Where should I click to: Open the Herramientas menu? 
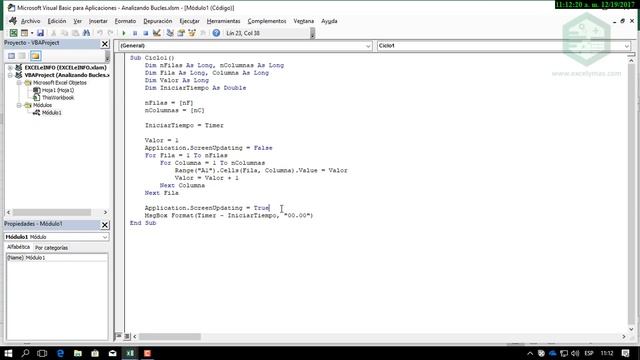coord(223,21)
